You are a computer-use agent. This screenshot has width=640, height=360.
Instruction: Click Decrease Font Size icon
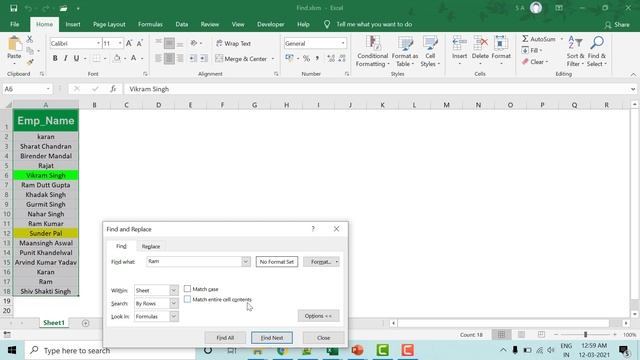(140, 43)
